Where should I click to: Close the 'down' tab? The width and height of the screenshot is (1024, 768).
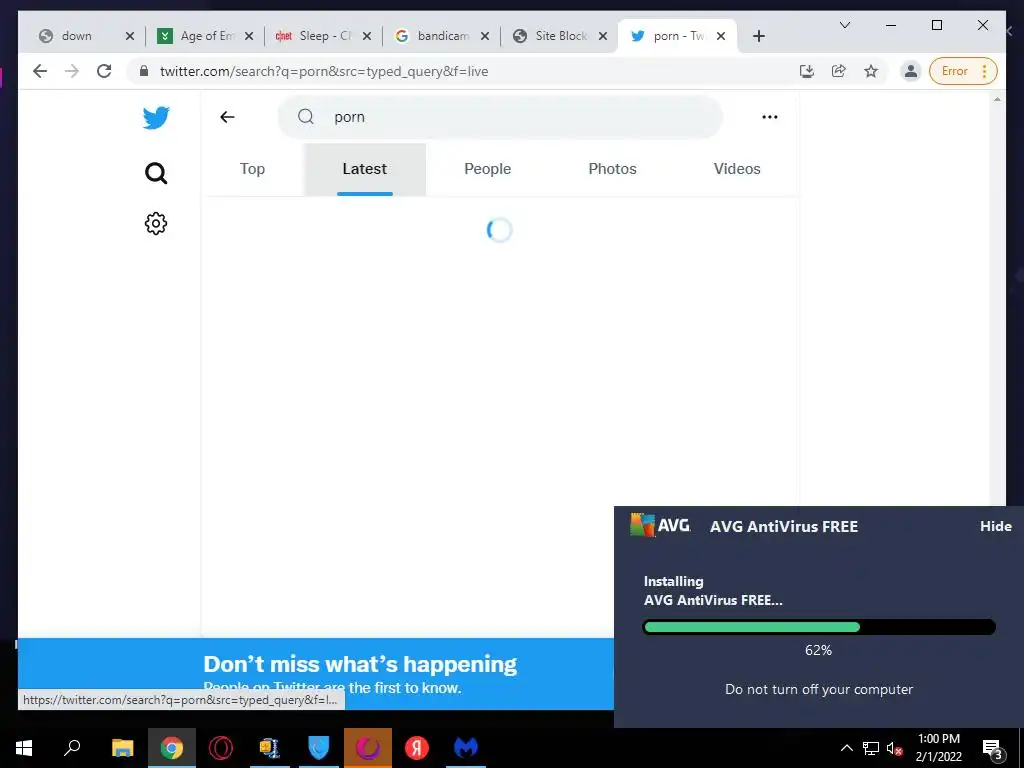click(129, 36)
